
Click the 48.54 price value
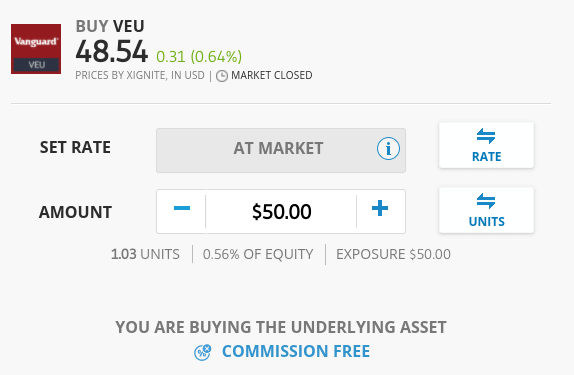[x=112, y=51]
